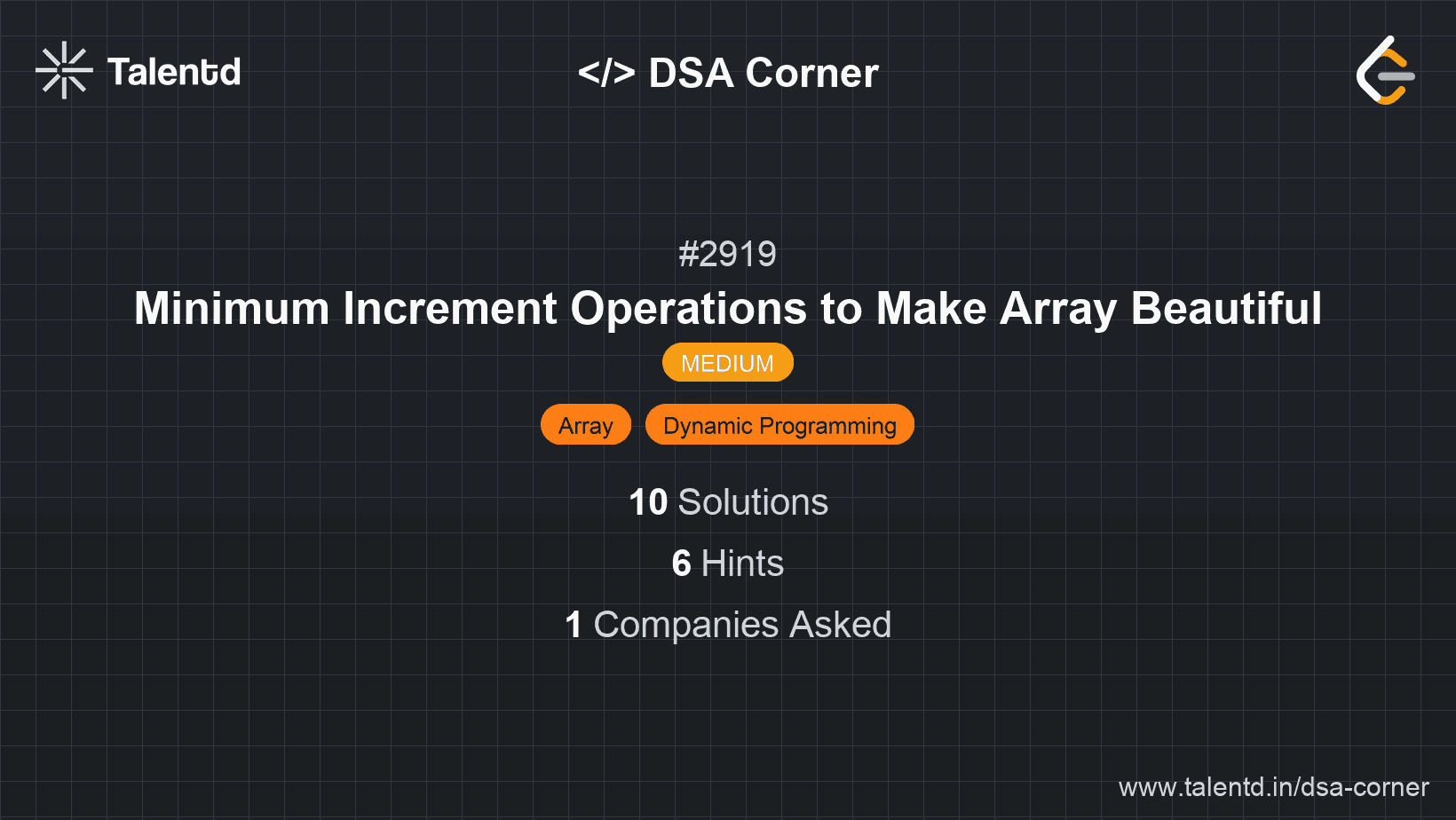The height and width of the screenshot is (820, 1456).
Task: Toggle the Array tag selection
Action: coord(585,424)
